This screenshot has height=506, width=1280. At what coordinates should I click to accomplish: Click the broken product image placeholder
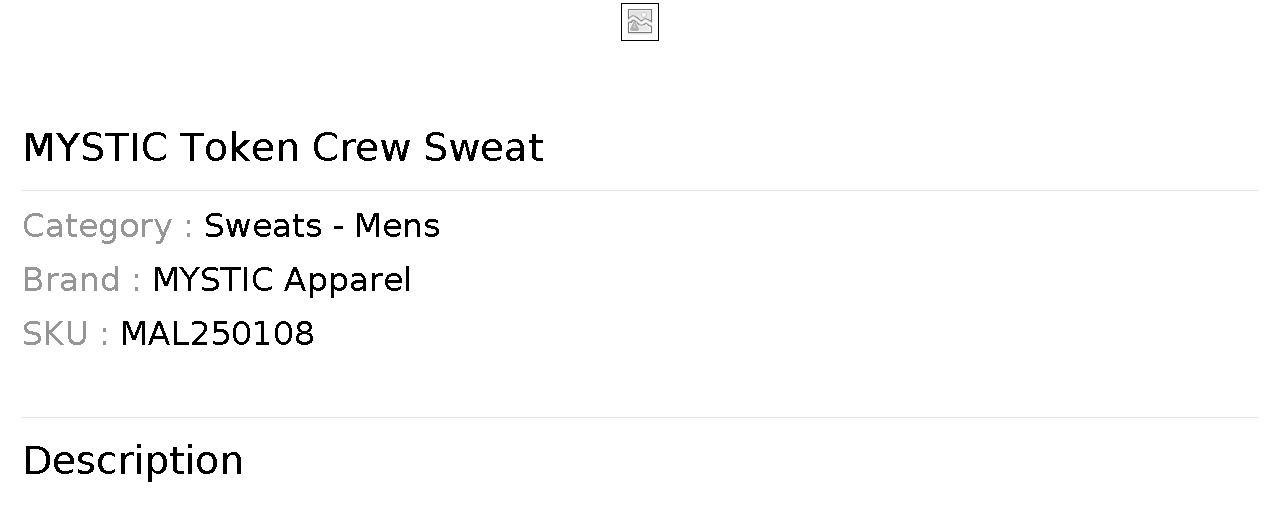[x=640, y=22]
